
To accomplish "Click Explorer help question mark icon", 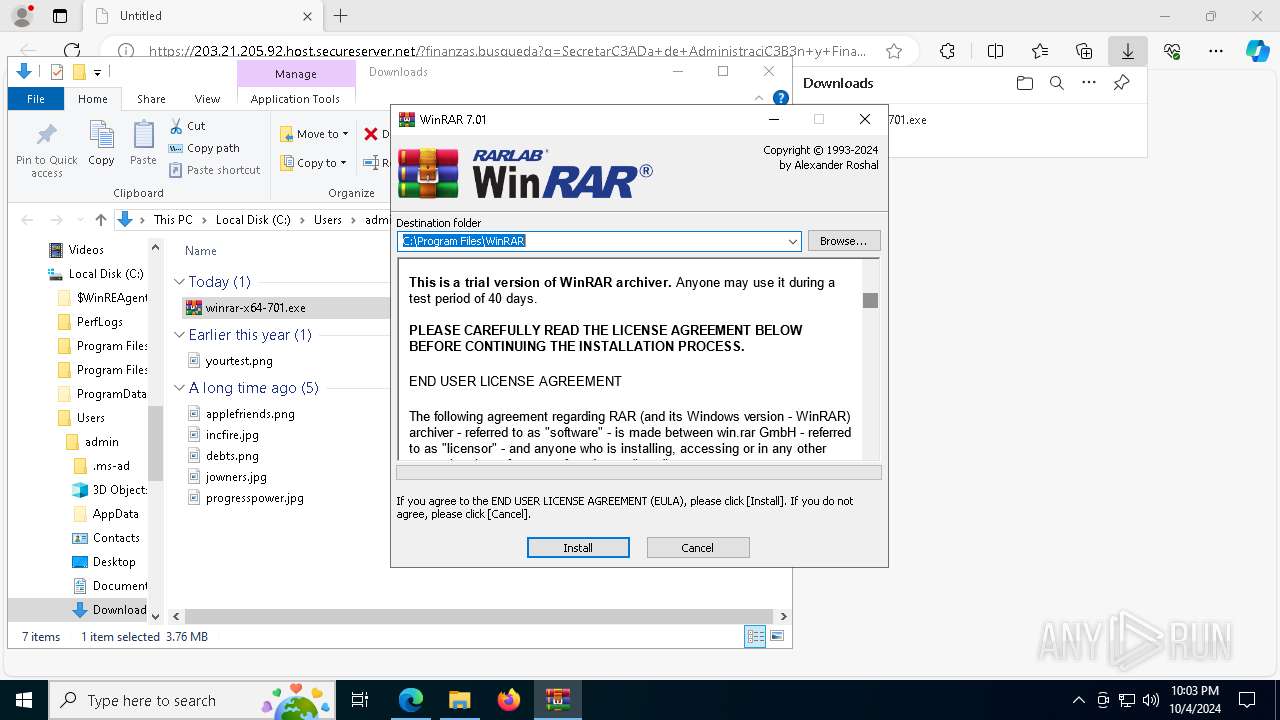I will click(781, 98).
